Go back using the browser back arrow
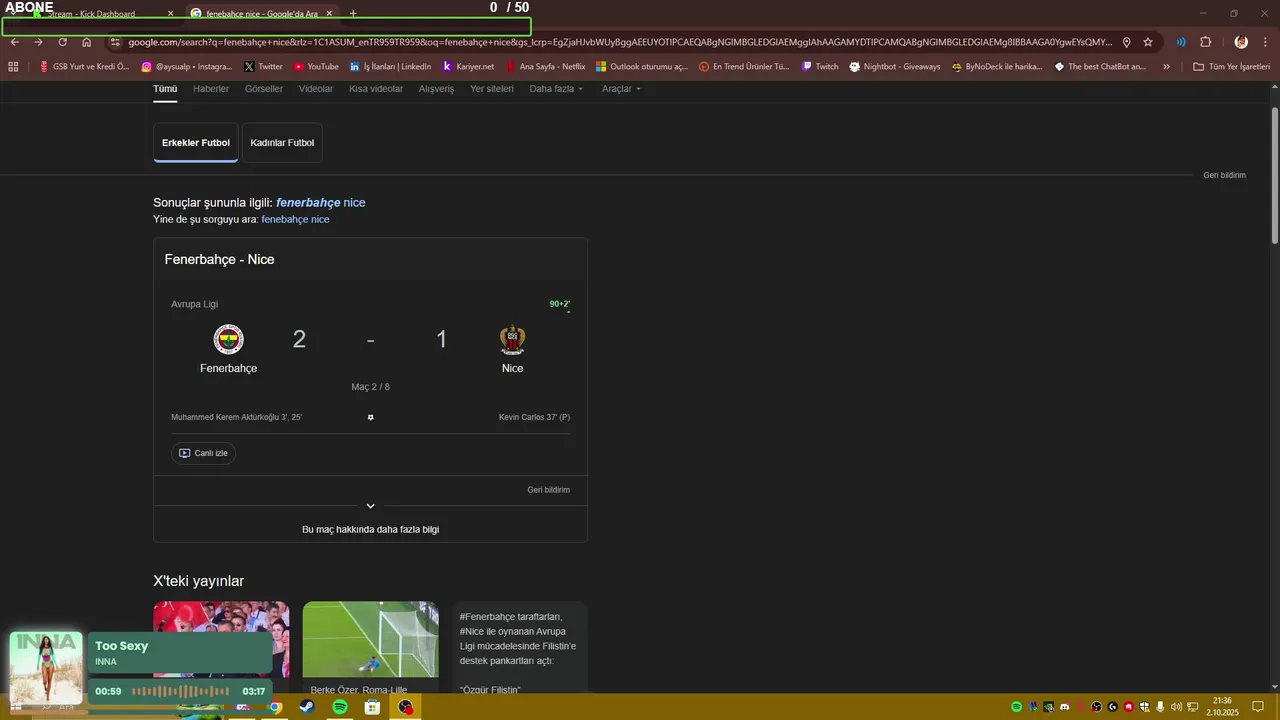This screenshot has width=1280, height=720. click(15, 42)
